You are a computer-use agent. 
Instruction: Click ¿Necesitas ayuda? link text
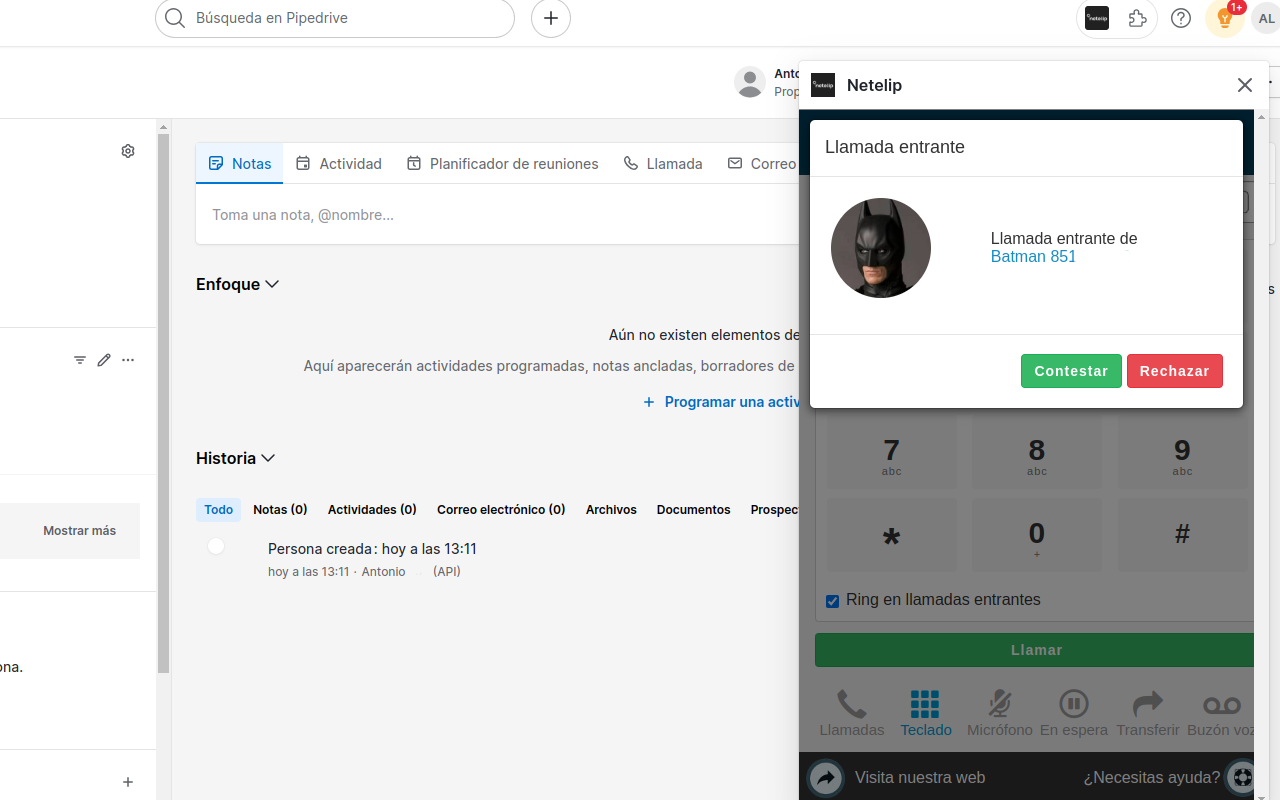(x=1152, y=777)
